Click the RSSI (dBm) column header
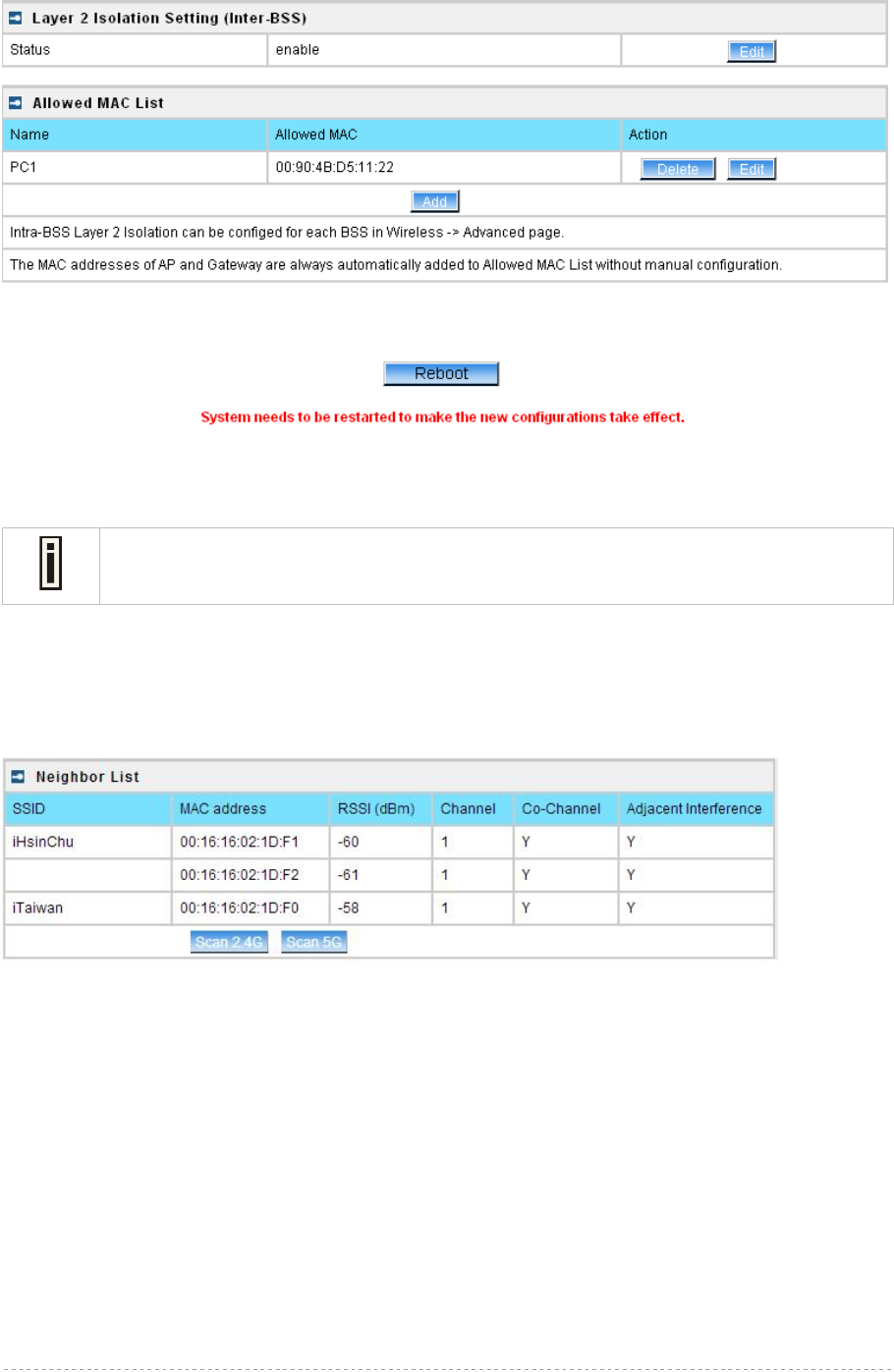 tap(380, 809)
